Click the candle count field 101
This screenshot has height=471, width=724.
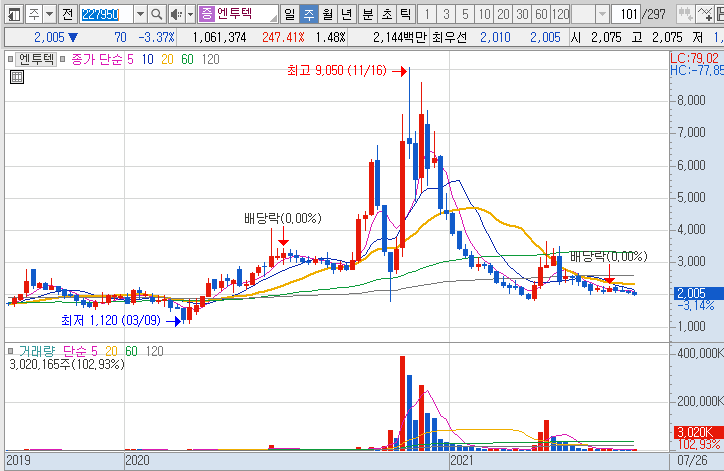(x=626, y=14)
